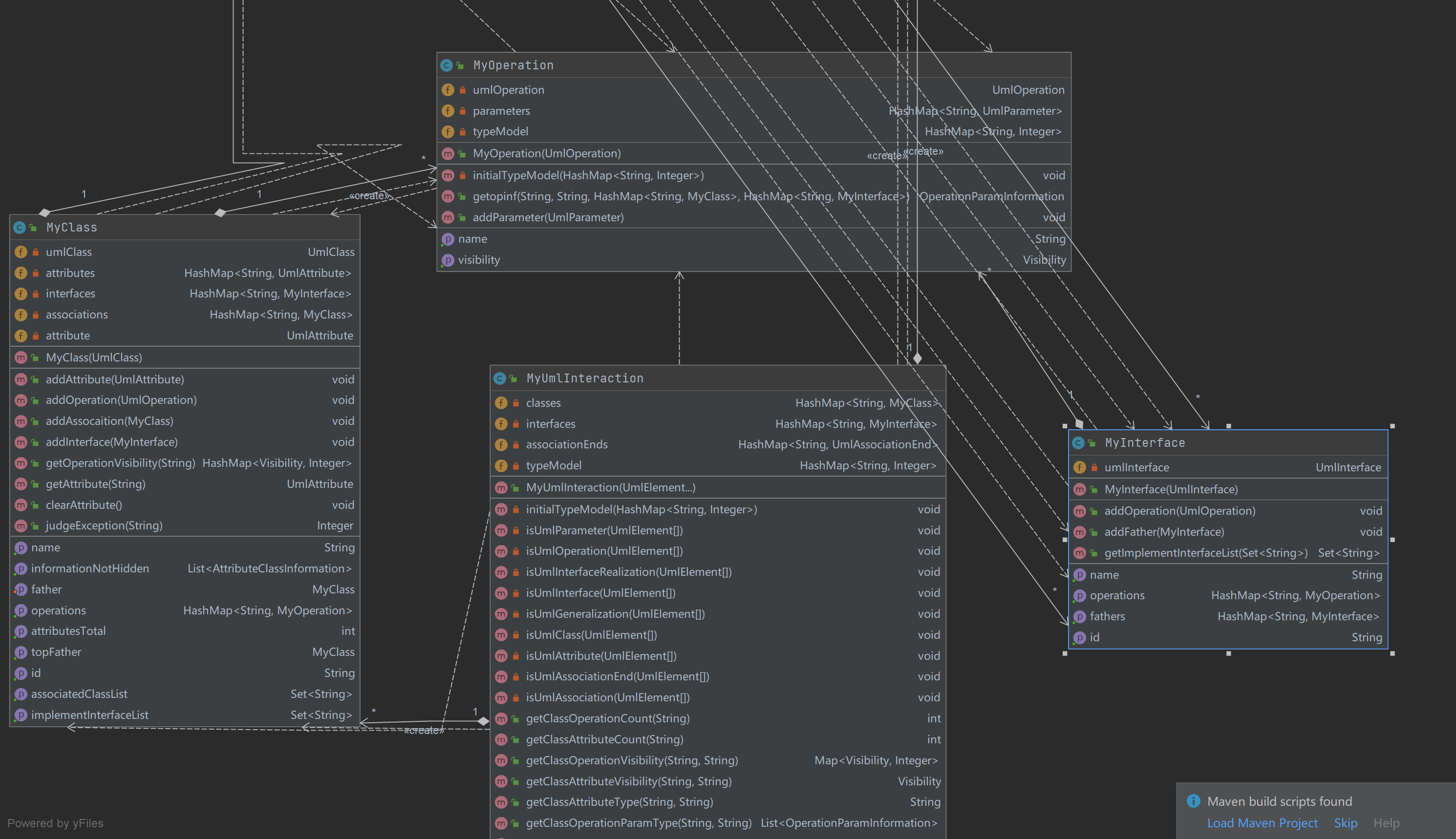
Task: Select getClassOperationVisibility method in MyUmlInteraction
Action: pos(631,761)
